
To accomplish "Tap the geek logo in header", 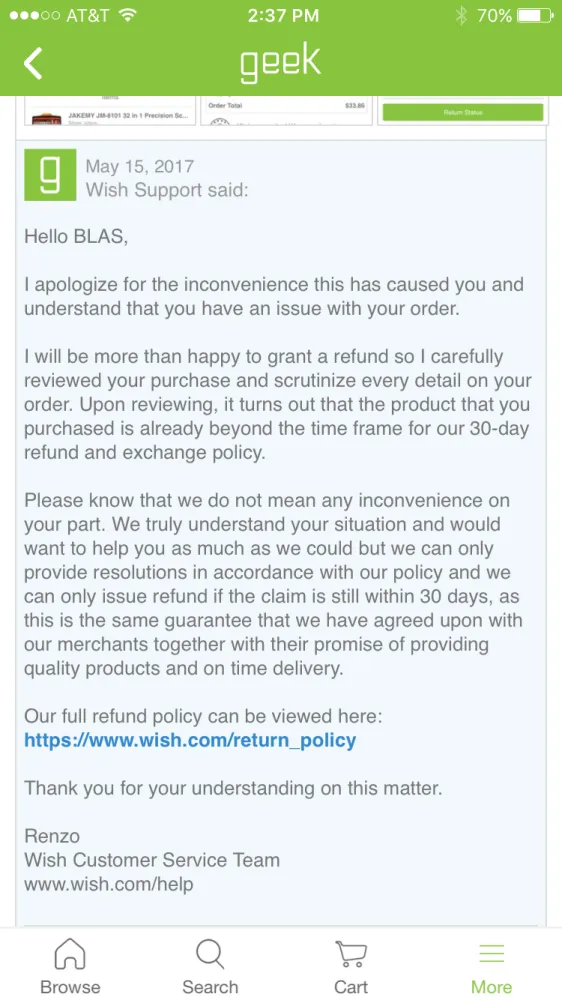I will point(280,63).
